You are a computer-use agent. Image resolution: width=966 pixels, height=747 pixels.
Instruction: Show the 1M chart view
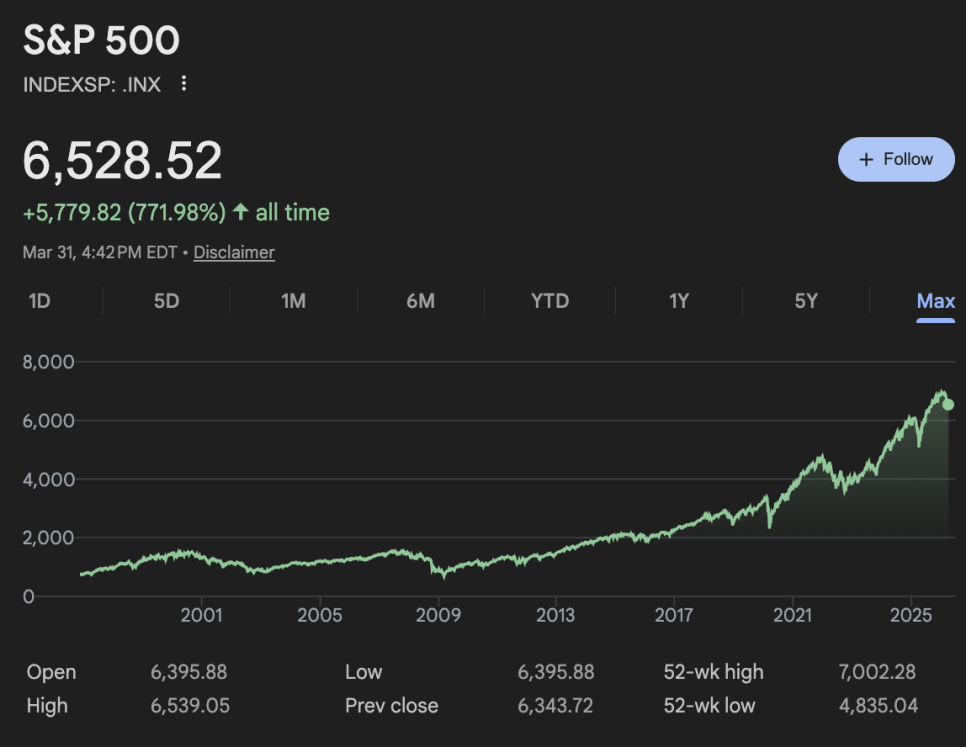click(293, 301)
